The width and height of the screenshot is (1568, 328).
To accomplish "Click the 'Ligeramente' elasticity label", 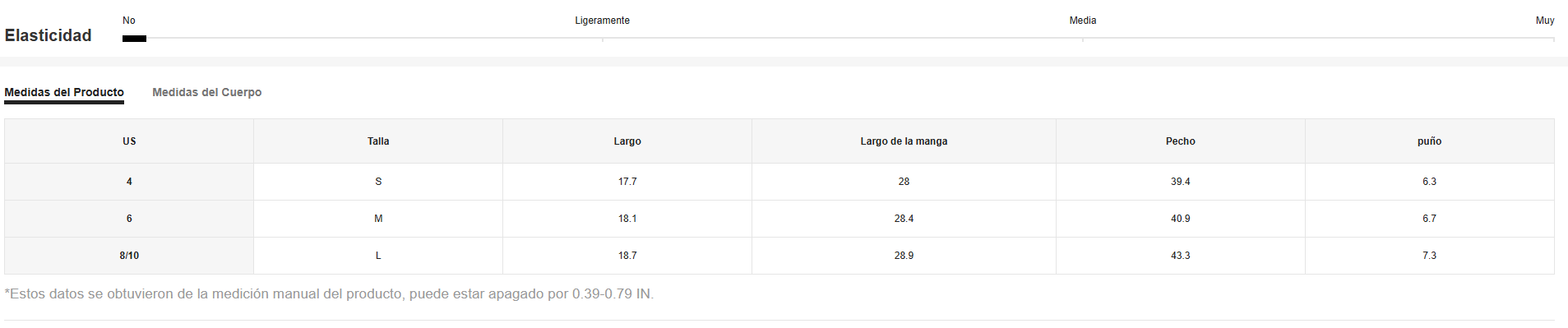I will [602, 21].
